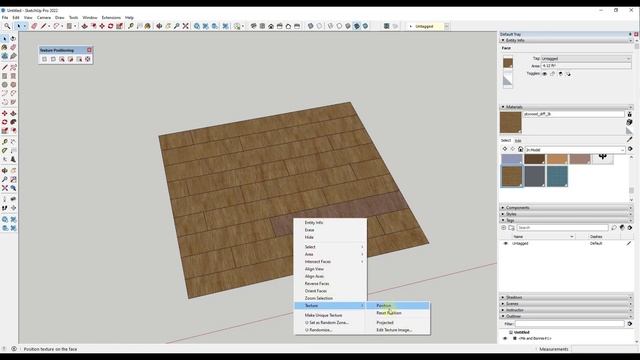This screenshot has width=640, height=360.
Task: Select the Rectangle tool in left toolbar
Action: [x=4, y=76]
